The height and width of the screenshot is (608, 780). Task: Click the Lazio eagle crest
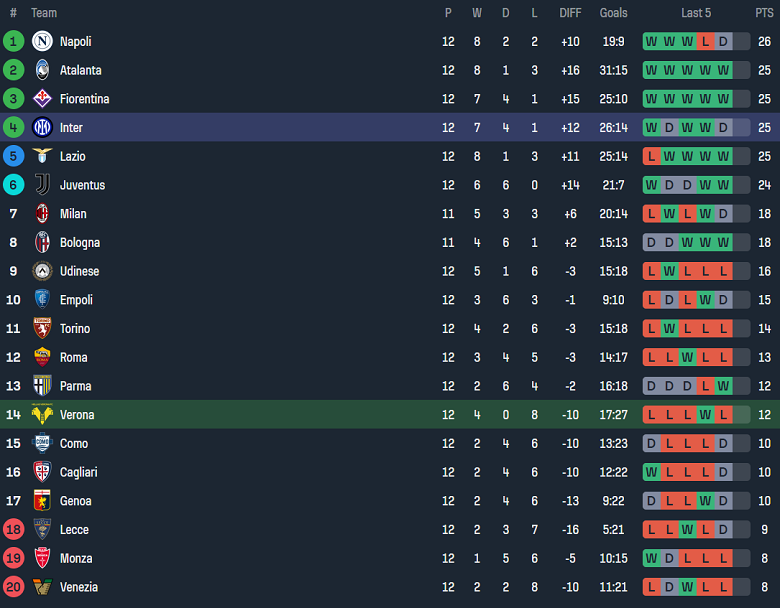click(x=42, y=156)
